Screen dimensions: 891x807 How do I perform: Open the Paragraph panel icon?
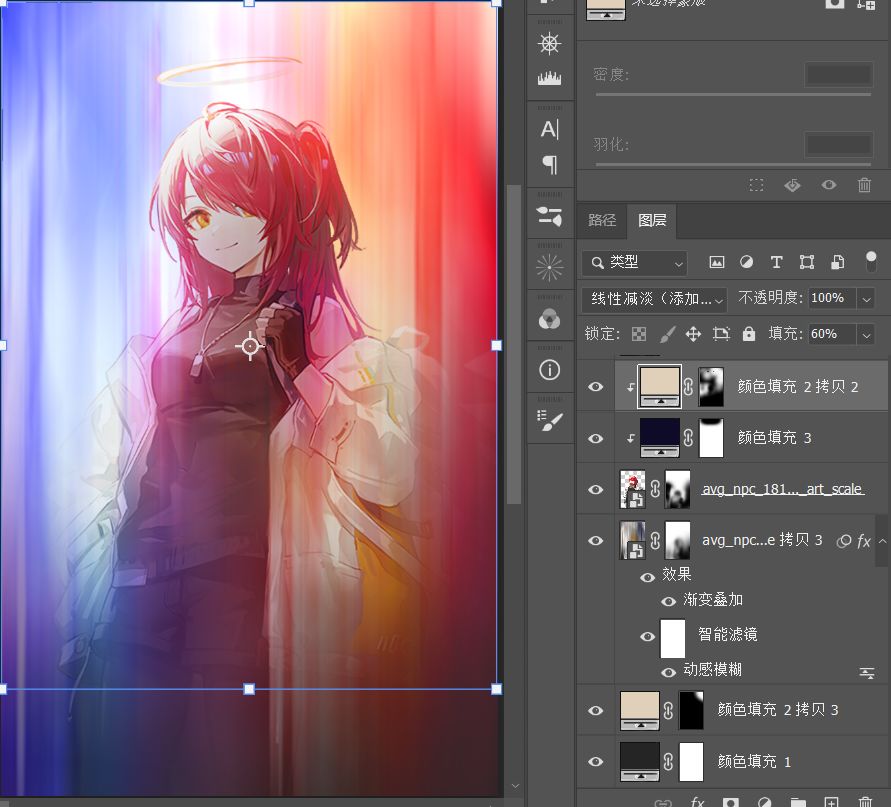(549, 164)
